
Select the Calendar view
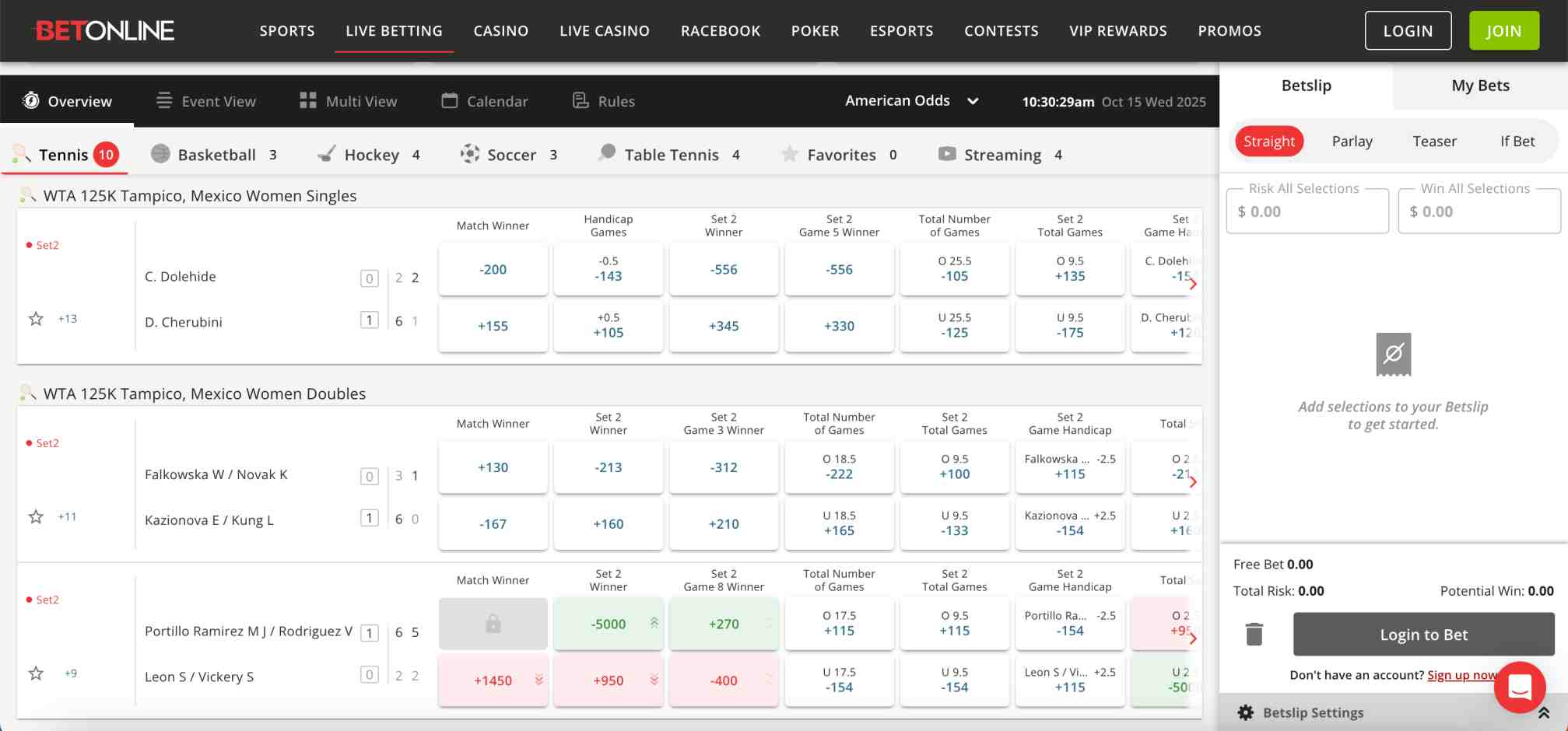[x=484, y=100]
